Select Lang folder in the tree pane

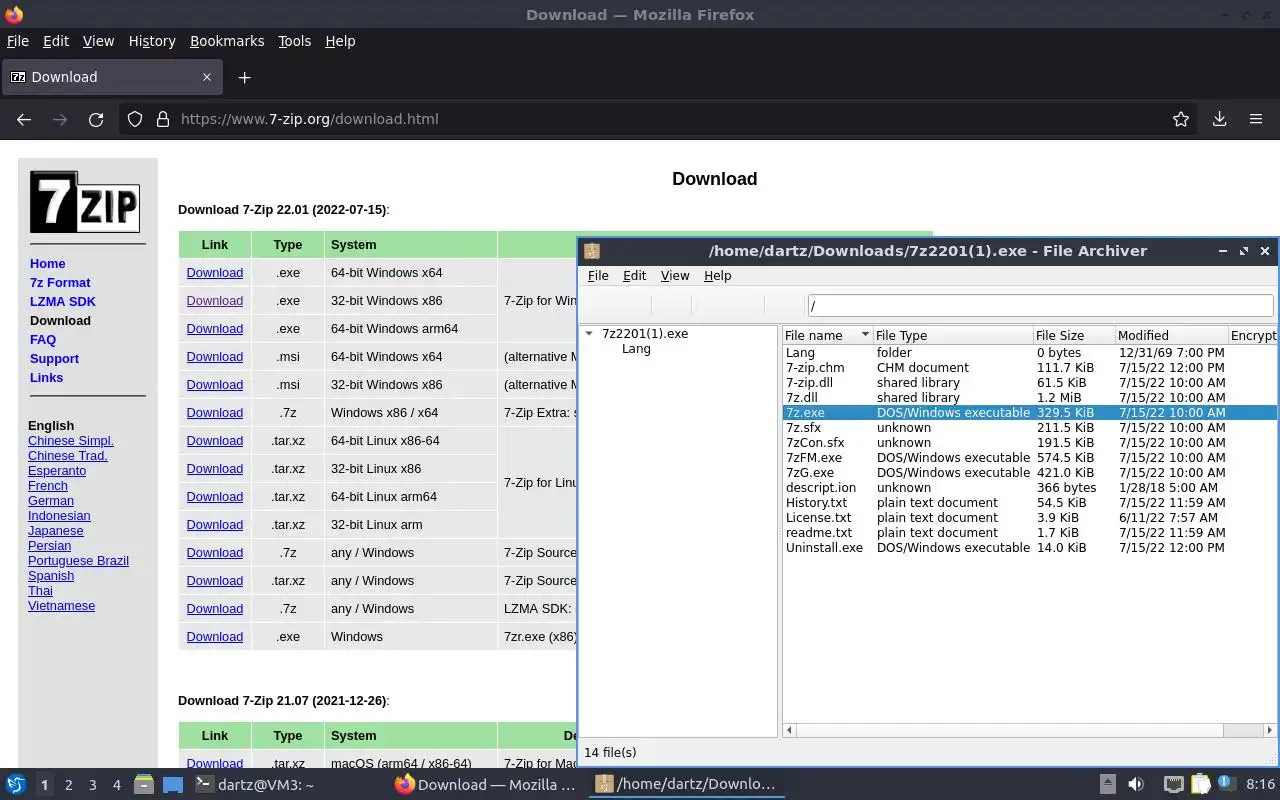(x=636, y=349)
